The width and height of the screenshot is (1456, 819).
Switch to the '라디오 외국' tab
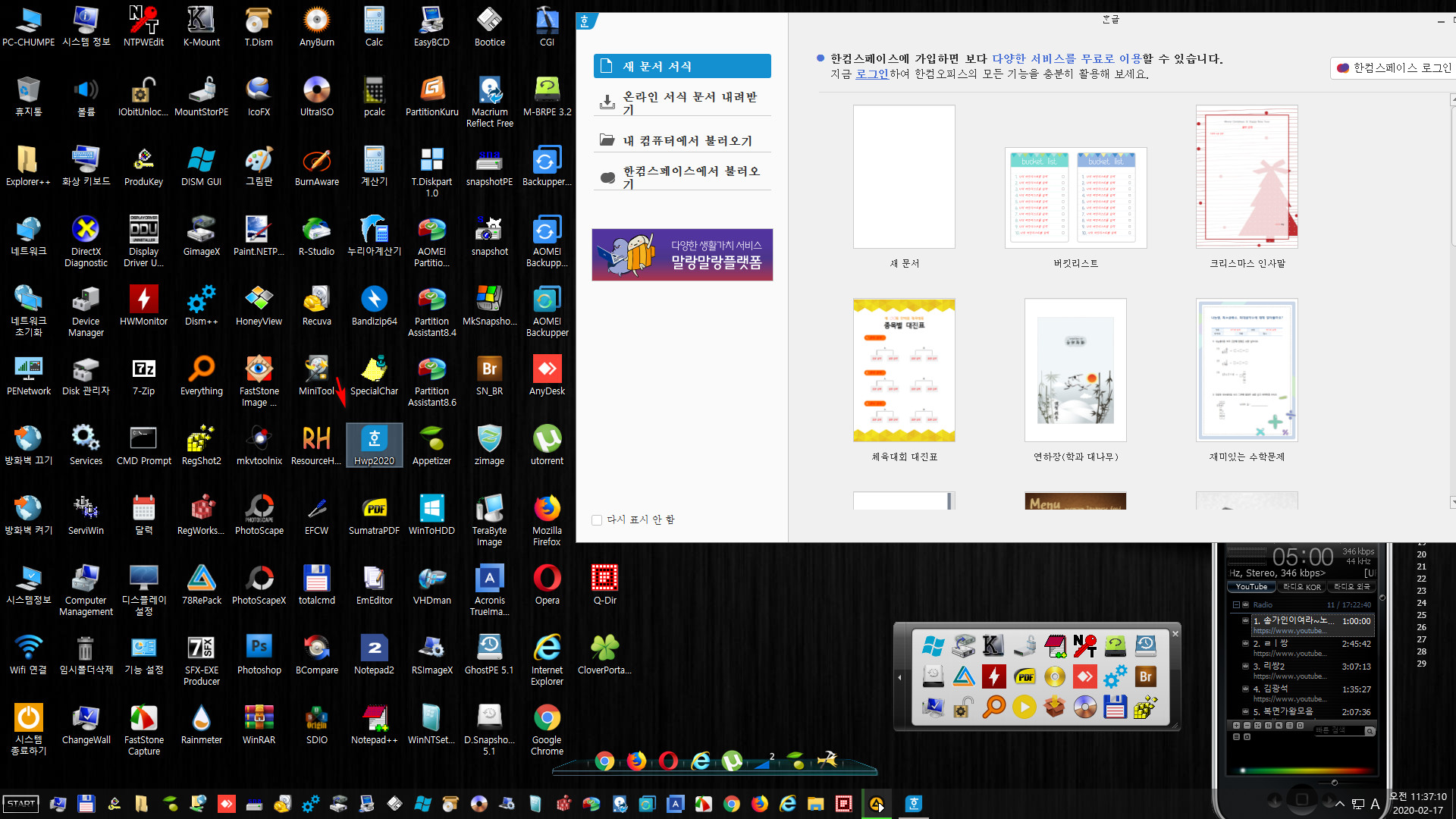pos(1352,587)
